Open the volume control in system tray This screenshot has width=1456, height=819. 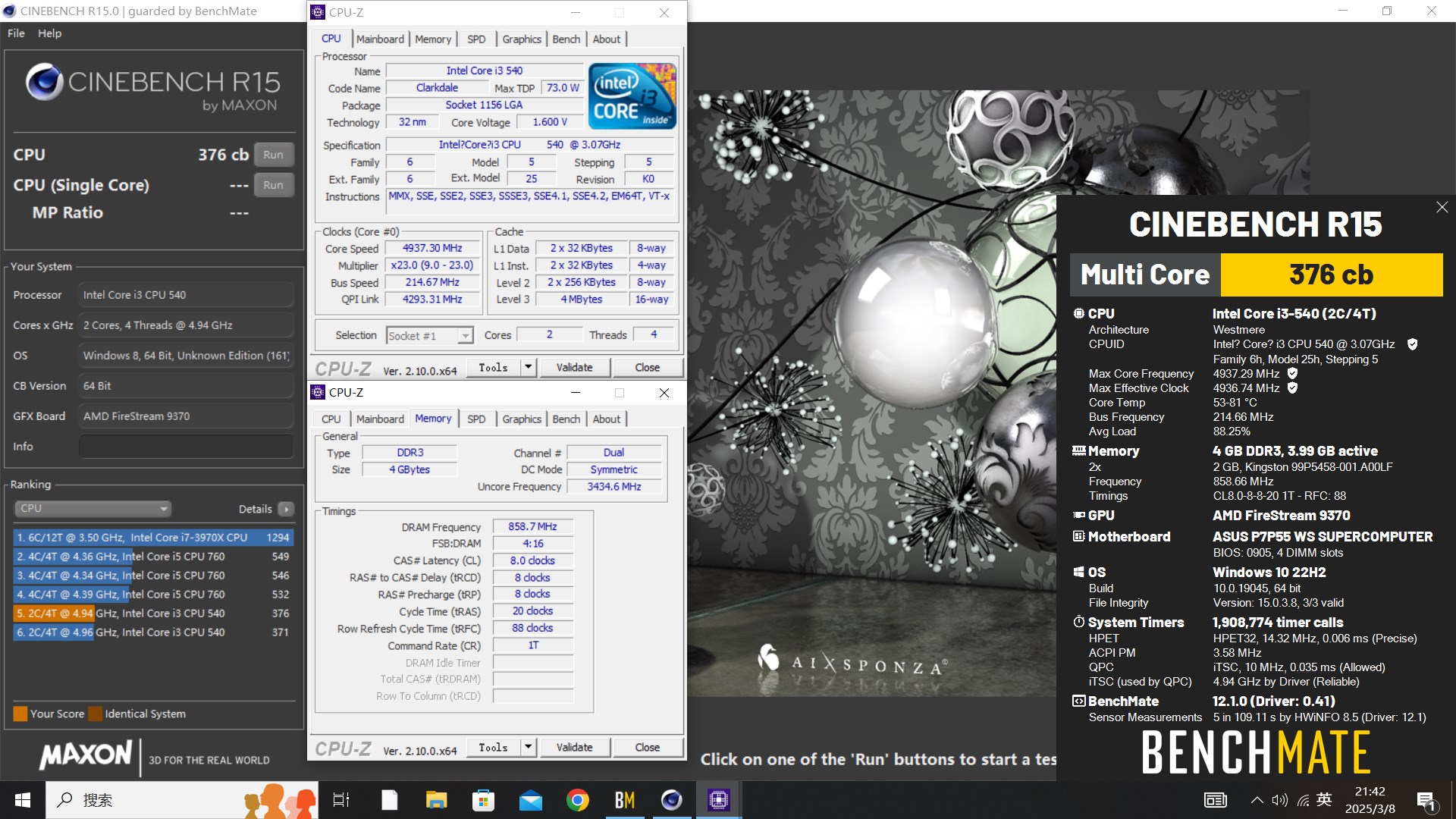tap(1279, 800)
